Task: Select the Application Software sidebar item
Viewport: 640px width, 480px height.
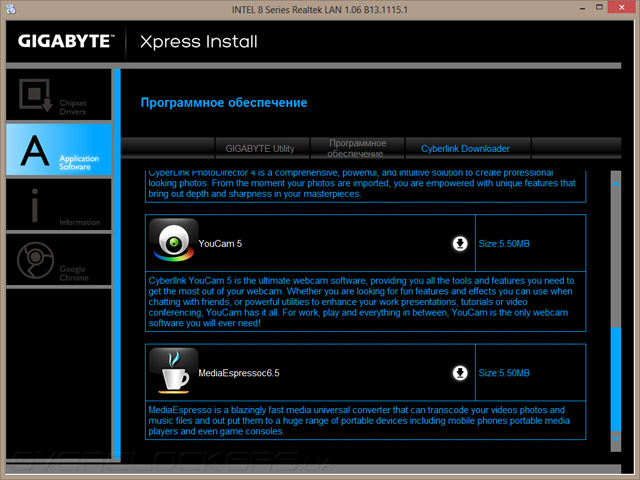Action: (59, 149)
